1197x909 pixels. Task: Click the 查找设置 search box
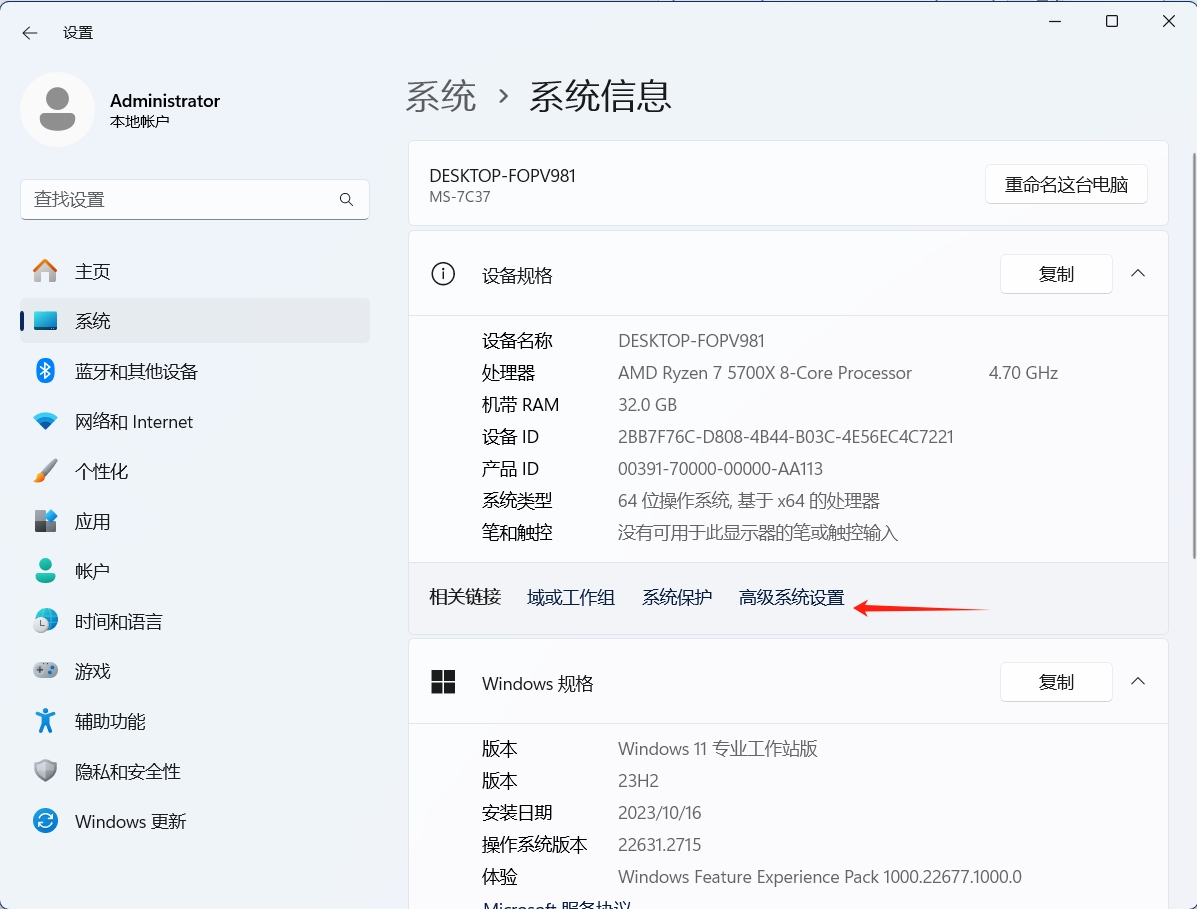tap(180, 199)
